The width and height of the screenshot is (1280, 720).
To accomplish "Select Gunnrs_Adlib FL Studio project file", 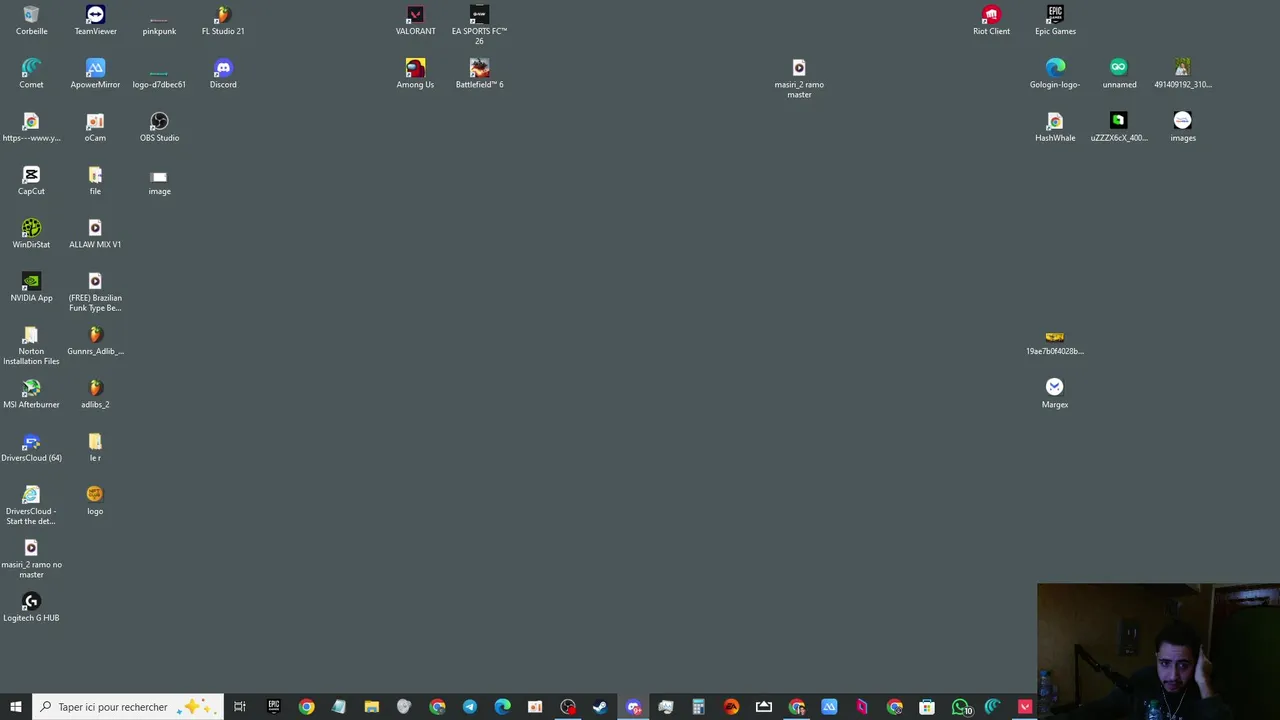I will [x=95, y=340].
